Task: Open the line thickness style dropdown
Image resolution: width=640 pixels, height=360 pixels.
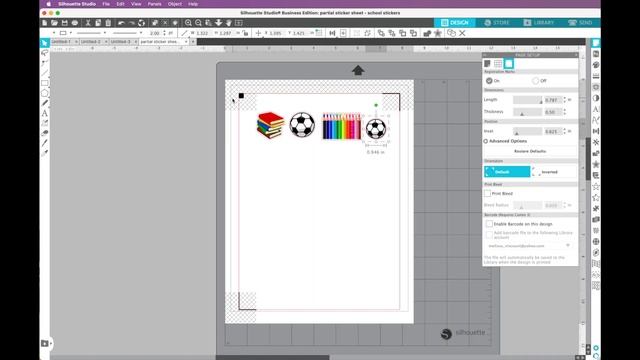Action: (x=141, y=33)
